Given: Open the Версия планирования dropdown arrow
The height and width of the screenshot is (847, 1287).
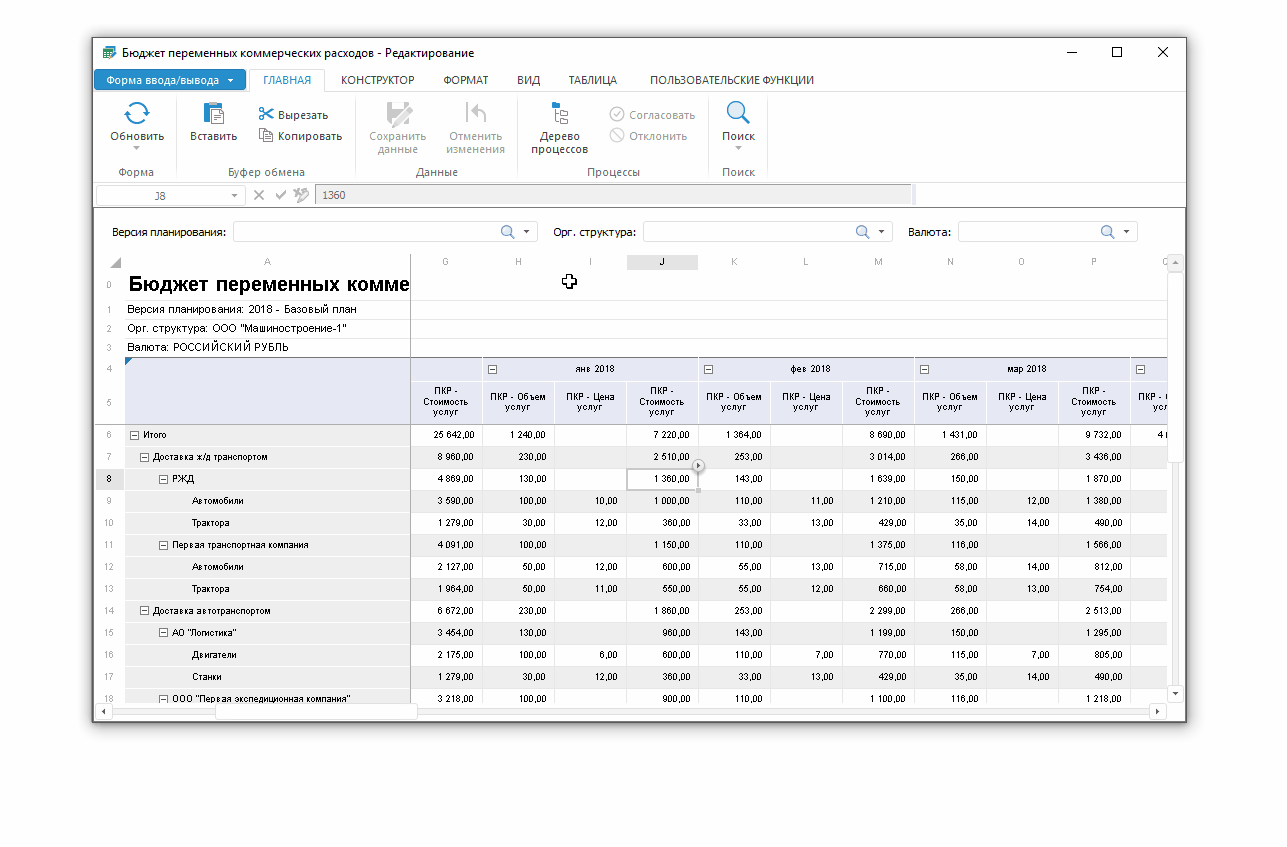Looking at the screenshot, I should 526,232.
